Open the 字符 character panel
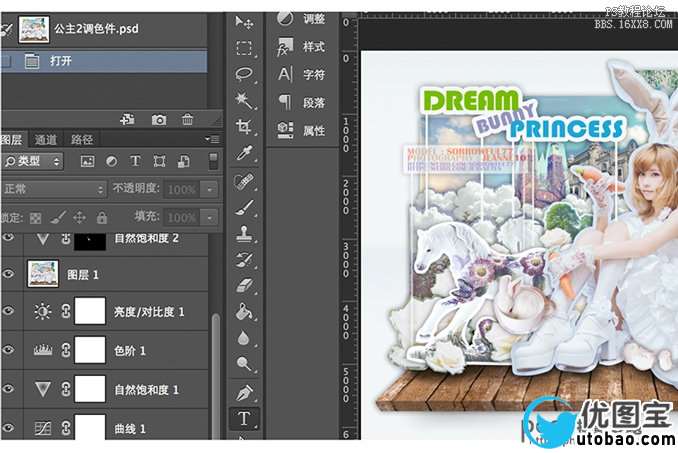Image resolution: width=678 pixels, height=453 pixels. 301,74
